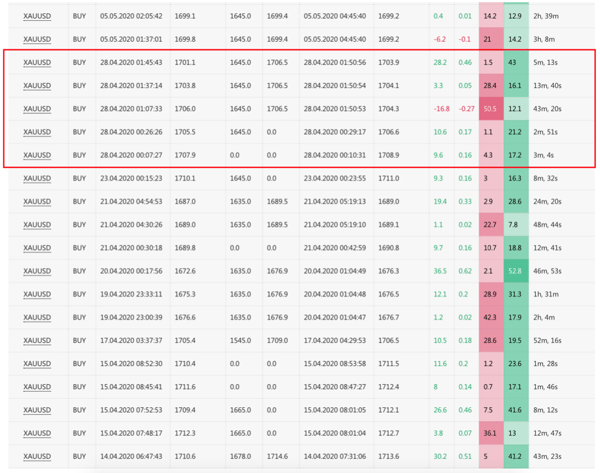Click the close time 28.04.2020 00:29:17
This screenshot has height=473, width=600.
[335, 131]
